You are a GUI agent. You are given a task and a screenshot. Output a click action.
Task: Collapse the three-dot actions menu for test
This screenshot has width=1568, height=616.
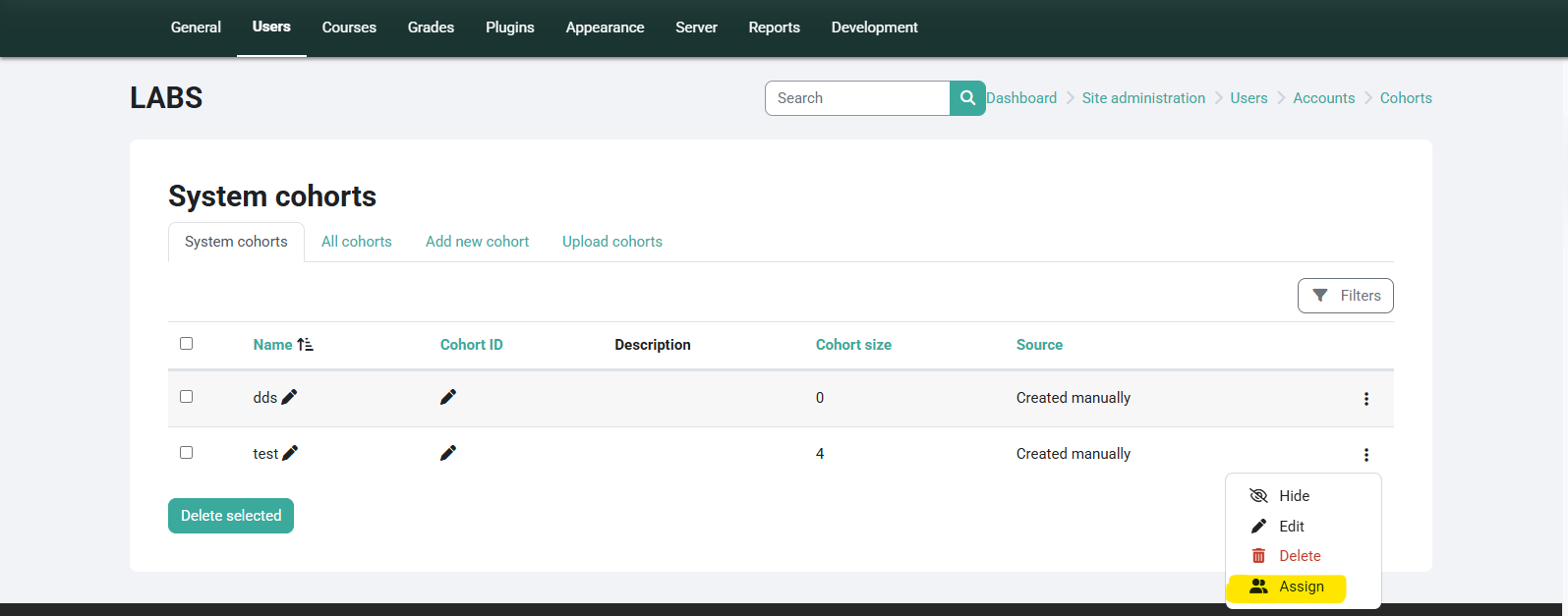[1365, 455]
